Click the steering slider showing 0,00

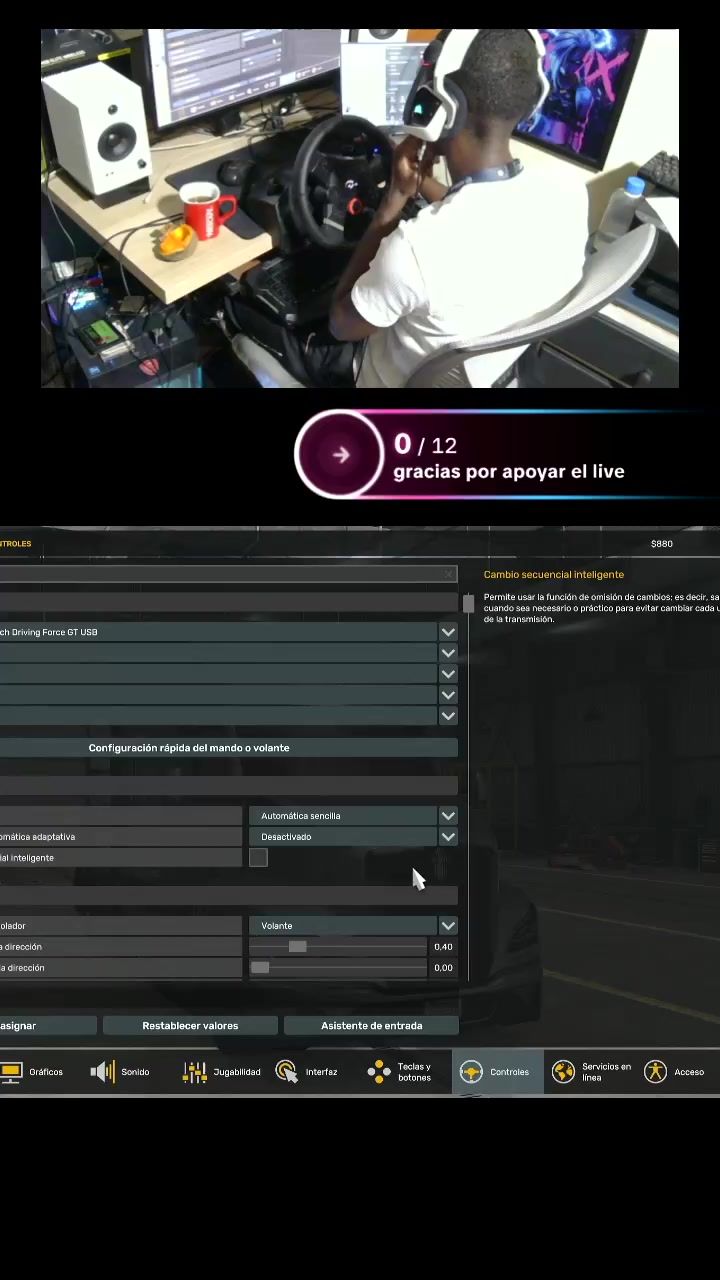pyautogui.click(x=339, y=968)
